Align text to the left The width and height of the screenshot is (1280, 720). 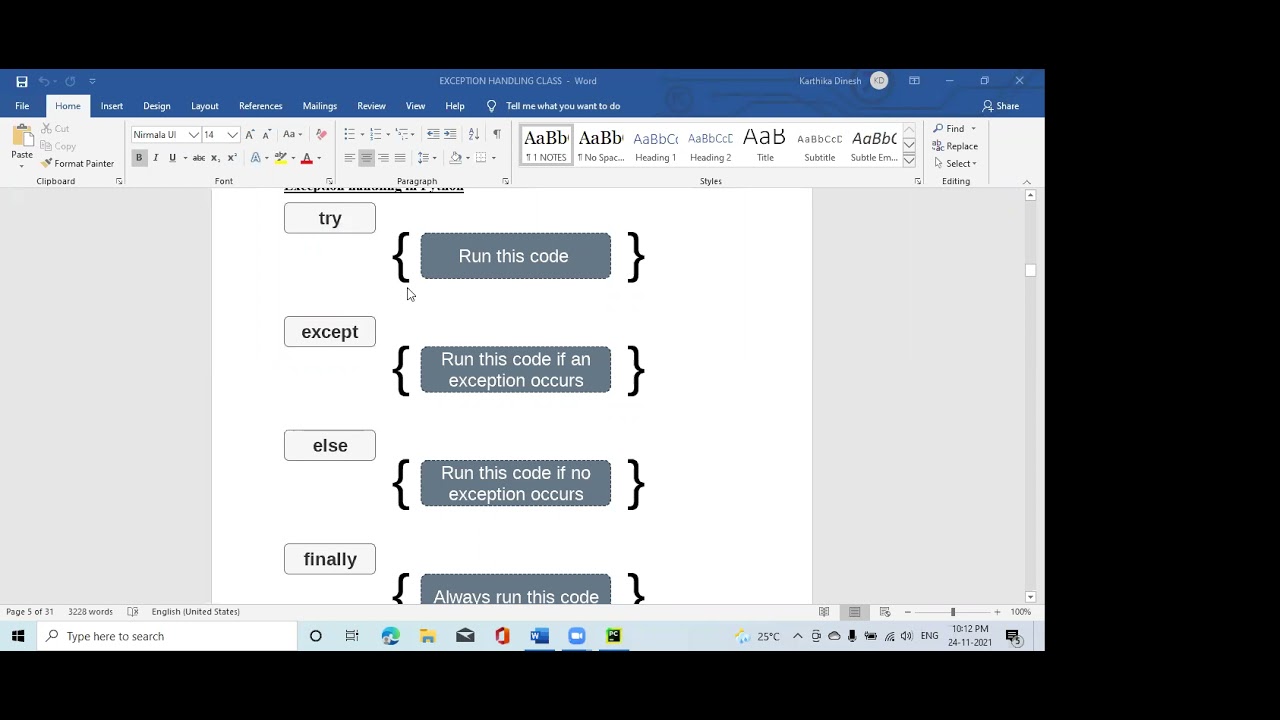pos(349,158)
